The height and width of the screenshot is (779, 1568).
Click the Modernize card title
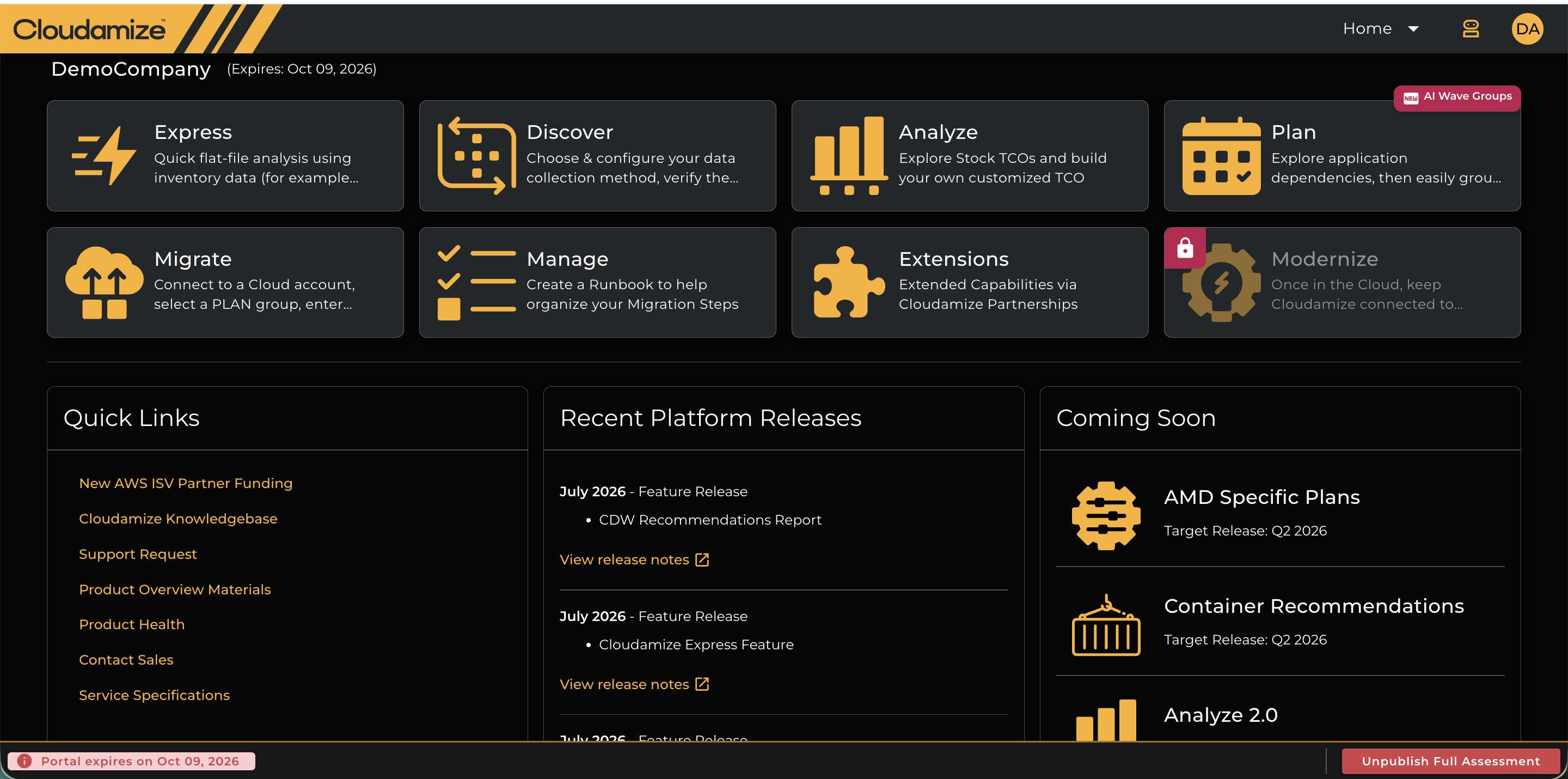click(1325, 259)
